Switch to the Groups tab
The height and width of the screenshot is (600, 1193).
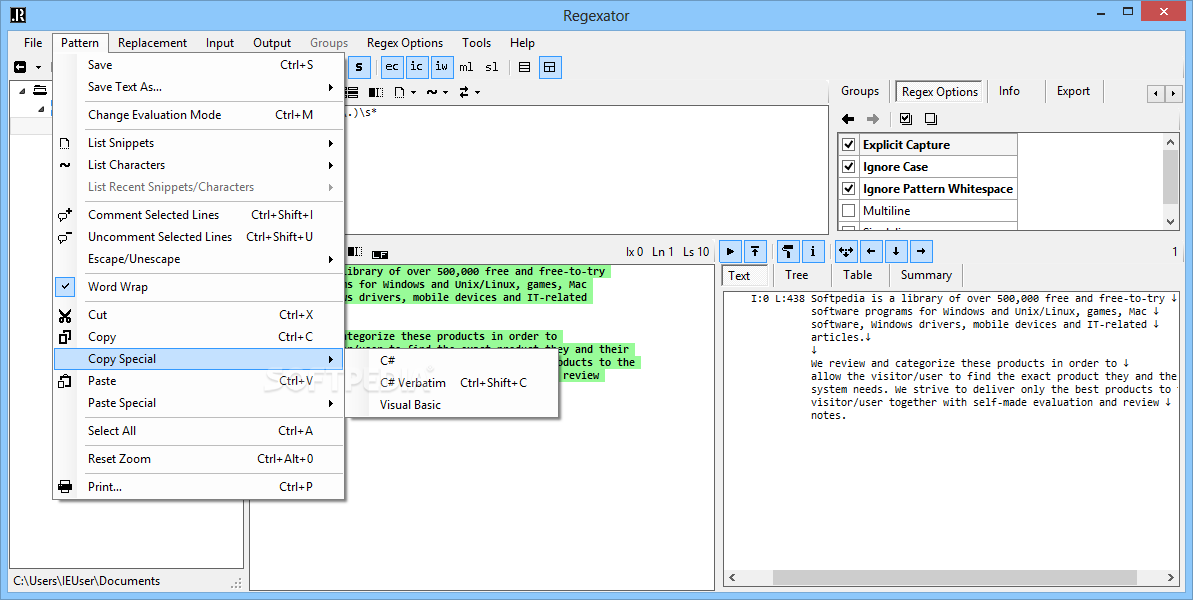coord(860,91)
